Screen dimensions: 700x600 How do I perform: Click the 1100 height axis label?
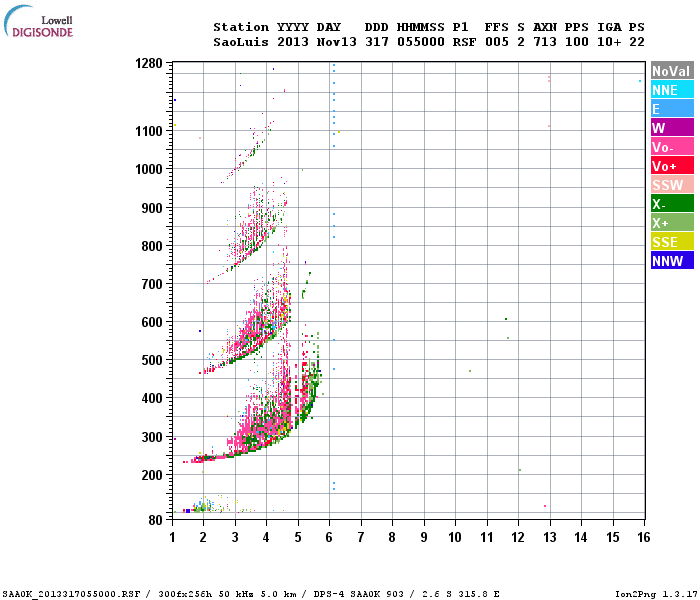tap(149, 131)
